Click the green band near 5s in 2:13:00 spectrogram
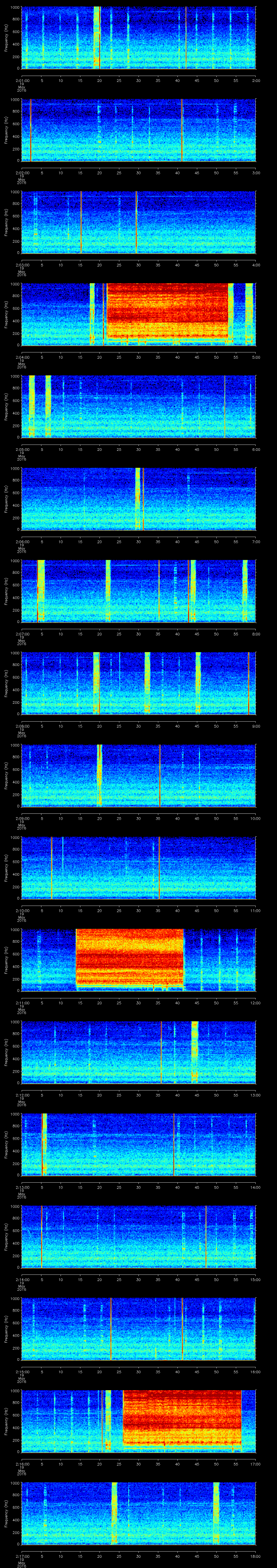The height and width of the screenshot is (1568, 277). click(x=44, y=1144)
